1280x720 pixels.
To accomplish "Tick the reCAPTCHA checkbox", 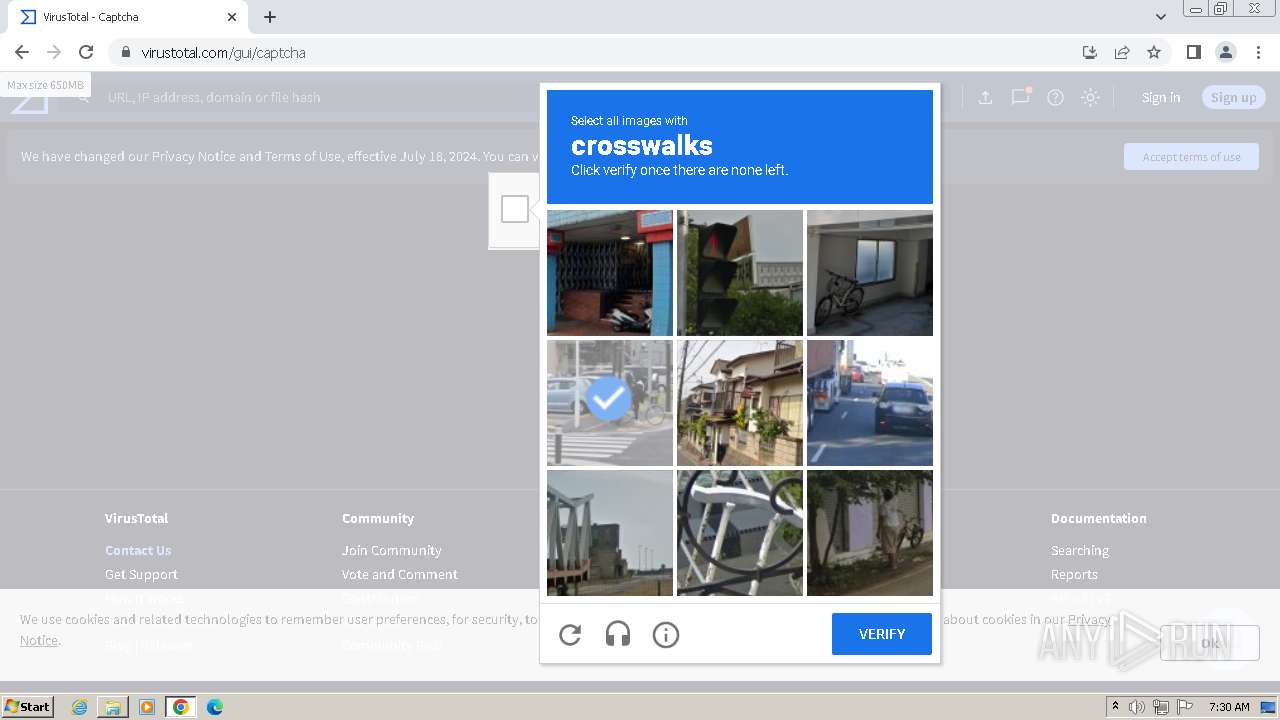I will pyautogui.click(x=515, y=209).
